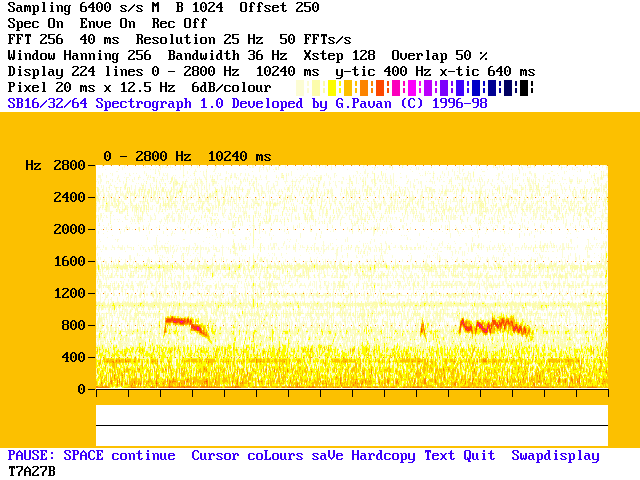Select the Cursor command in the bottom menu
Image resolution: width=640 pixels, height=480 pixels.
point(215,456)
